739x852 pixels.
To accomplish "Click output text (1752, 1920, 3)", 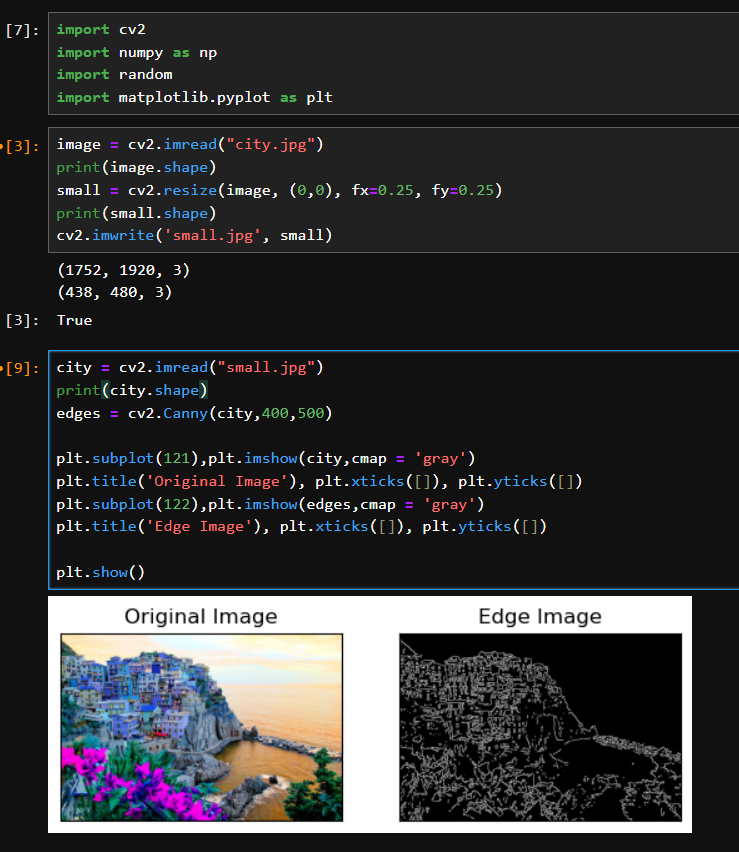I will (x=123, y=270).
